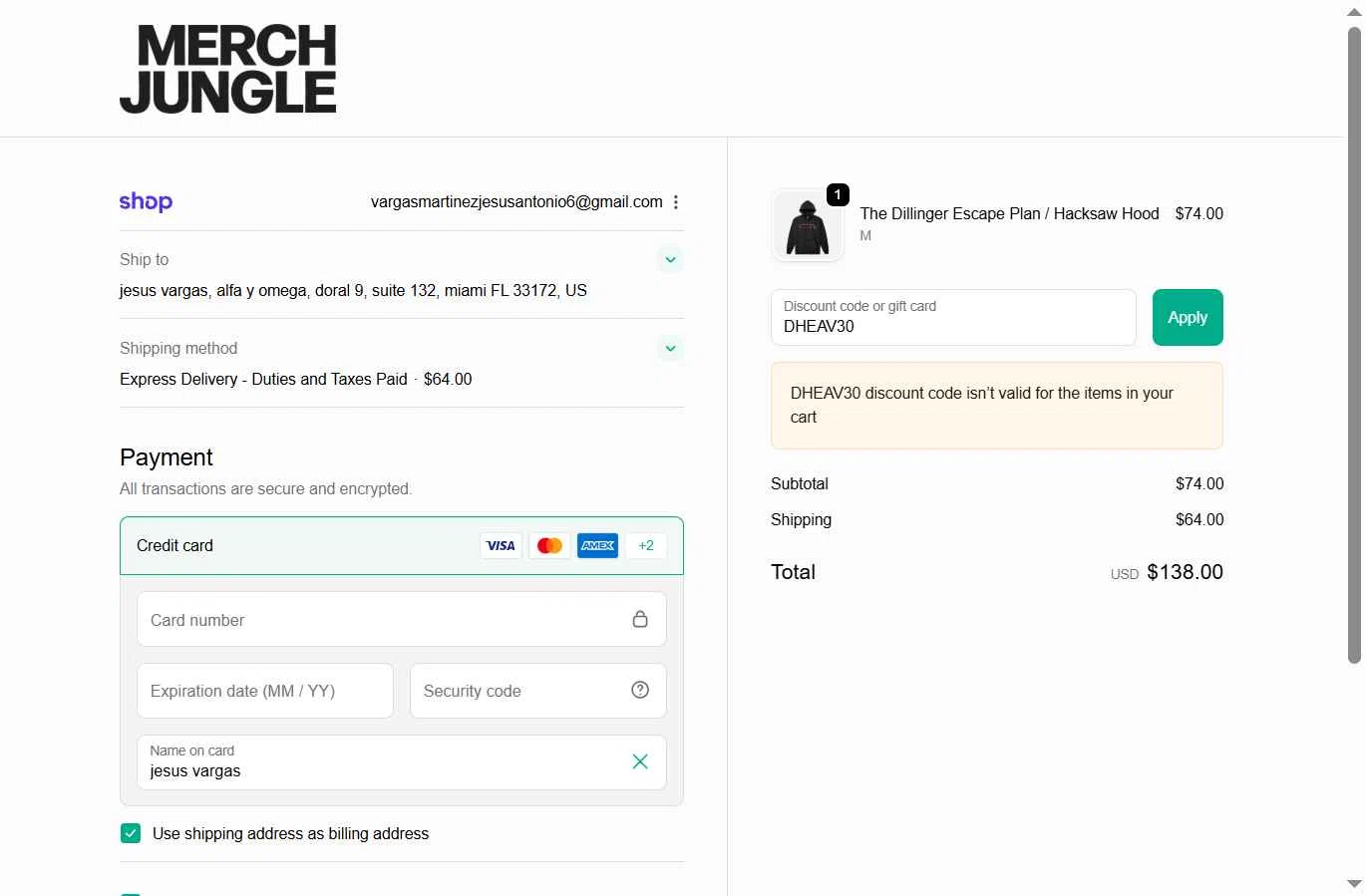This screenshot has width=1366, height=896.
Task: Show the +2 additional card types
Action: tap(646, 546)
